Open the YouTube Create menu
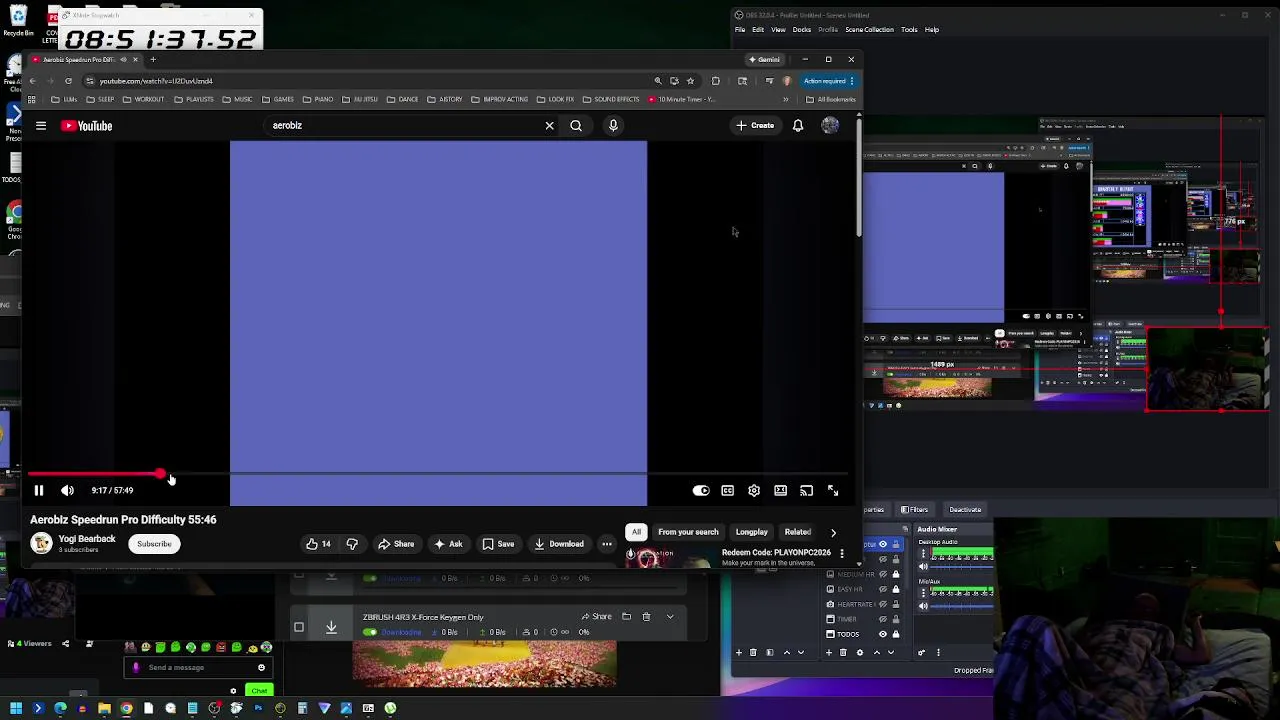This screenshot has width=1280, height=720. pyautogui.click(x=755, y=126)
